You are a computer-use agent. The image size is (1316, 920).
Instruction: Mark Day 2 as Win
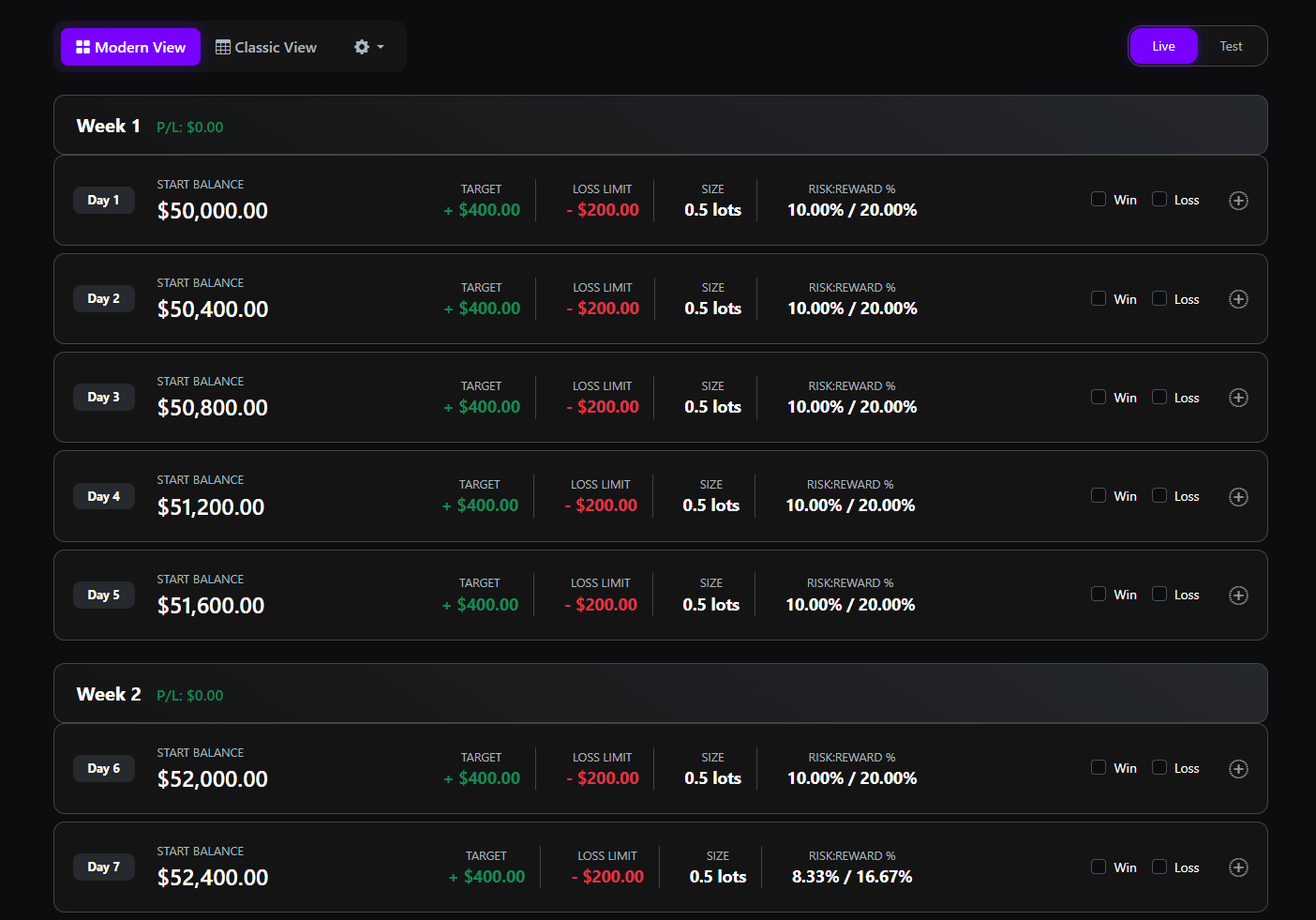1098,297
